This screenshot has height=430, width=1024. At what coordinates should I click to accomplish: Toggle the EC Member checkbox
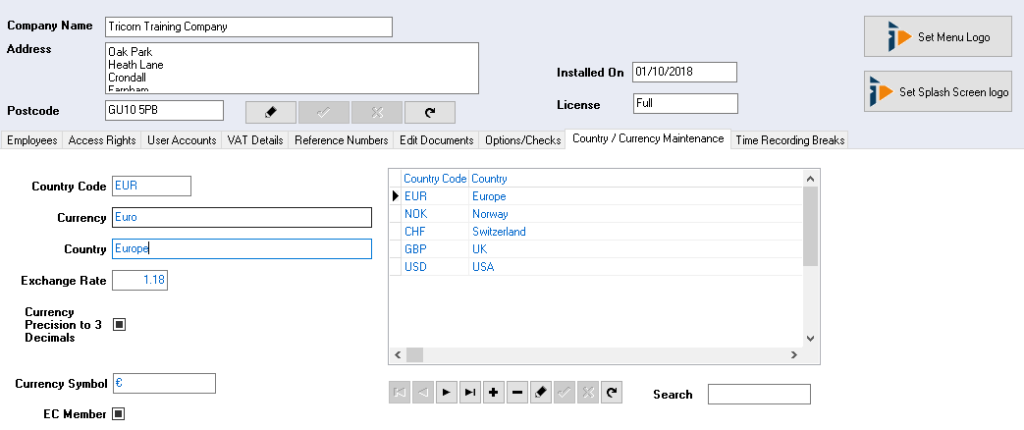coord(118,413)
